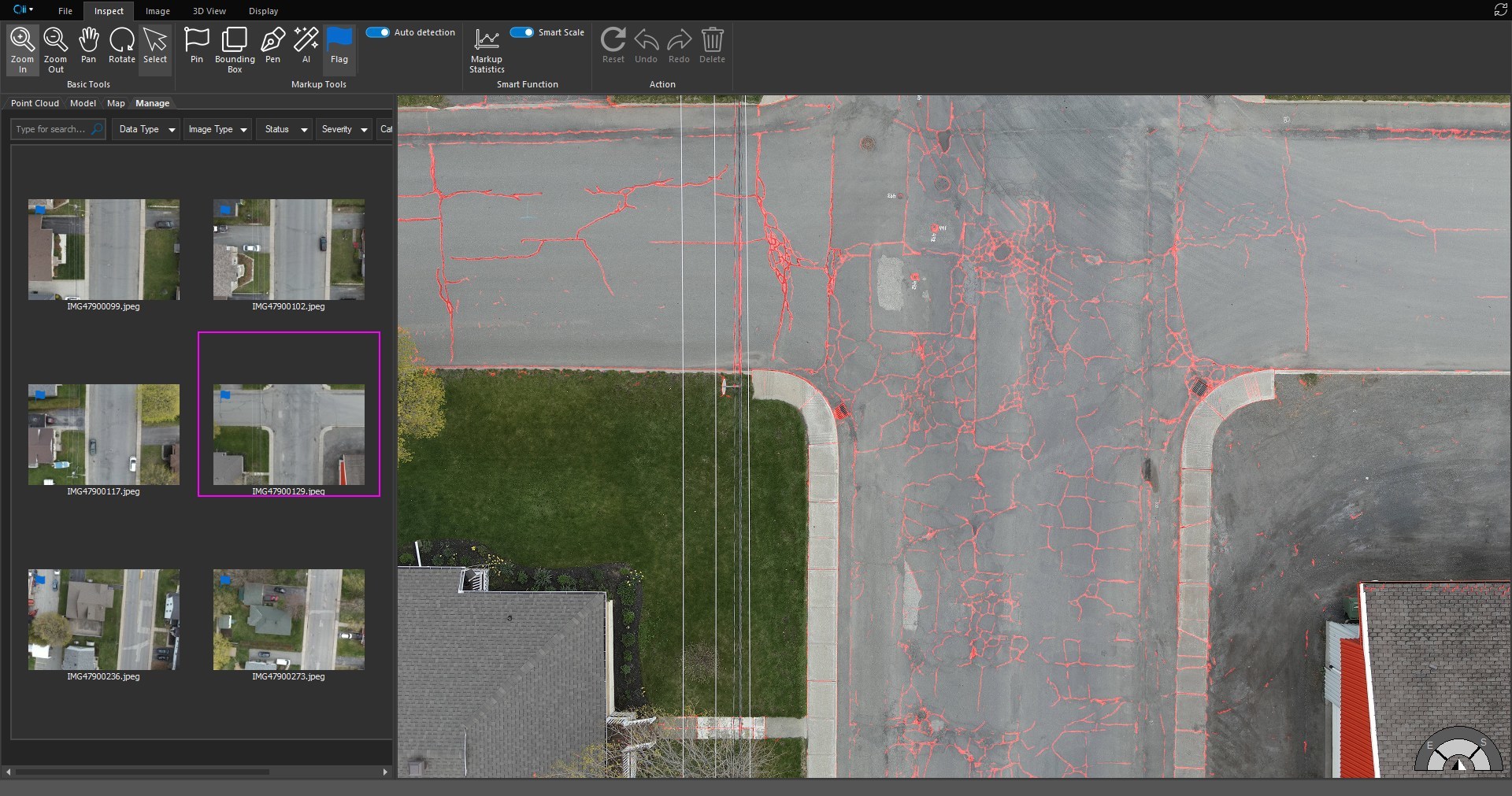Toggle the Auto detection switch
This screenshot has height=796, width=1512.
click(x=378, y=32)
